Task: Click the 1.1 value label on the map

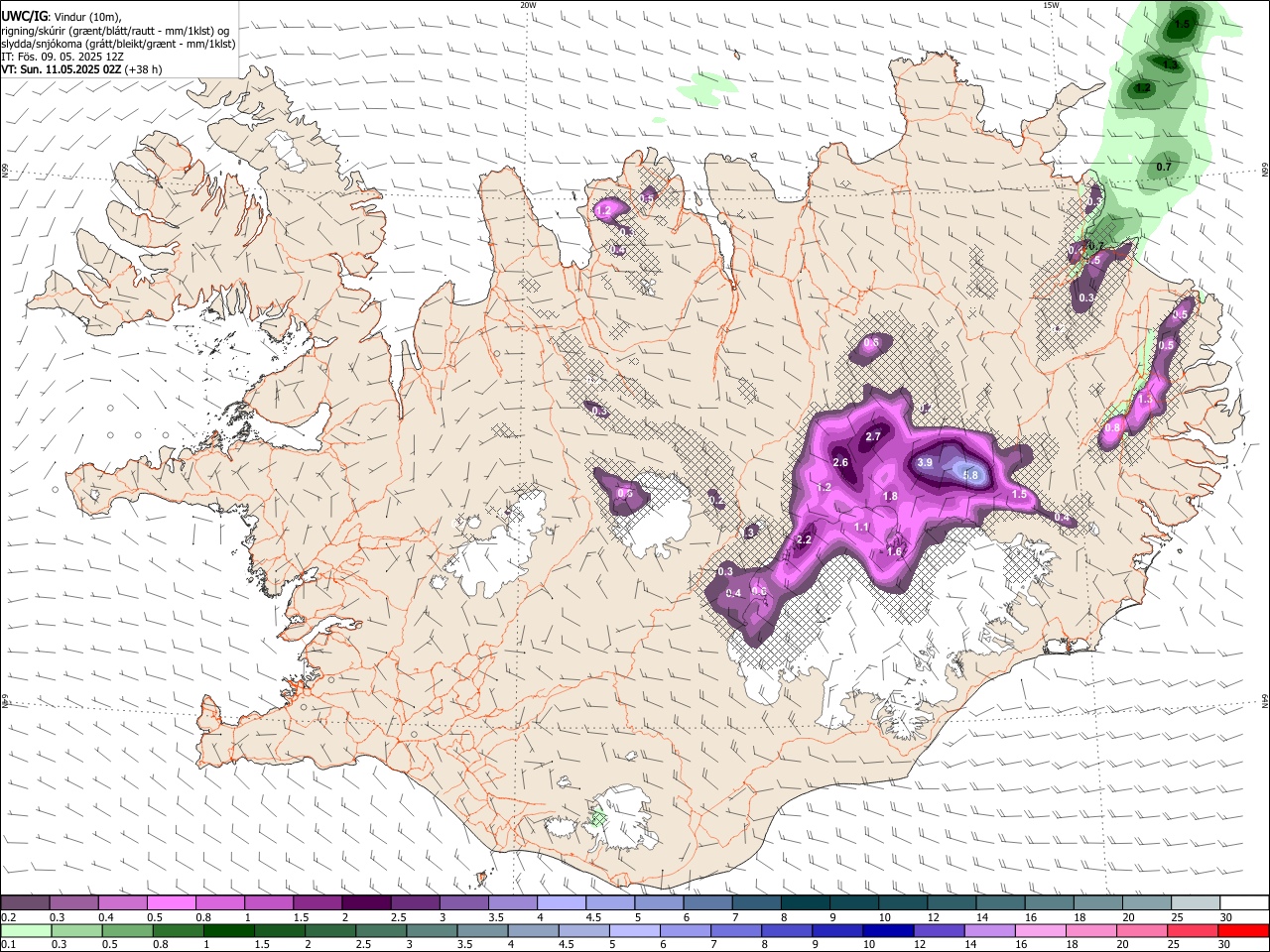Action: pos(861,528)
